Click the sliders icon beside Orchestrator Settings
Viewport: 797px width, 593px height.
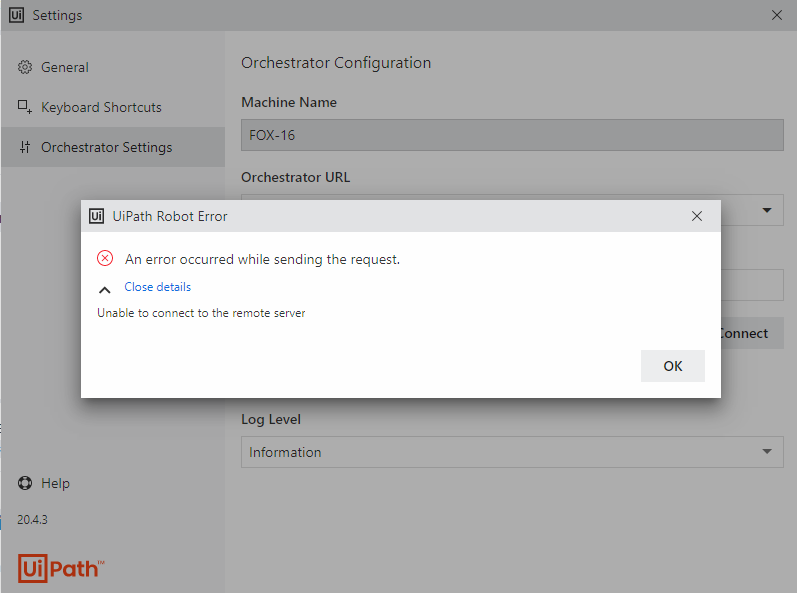(25, 147)
